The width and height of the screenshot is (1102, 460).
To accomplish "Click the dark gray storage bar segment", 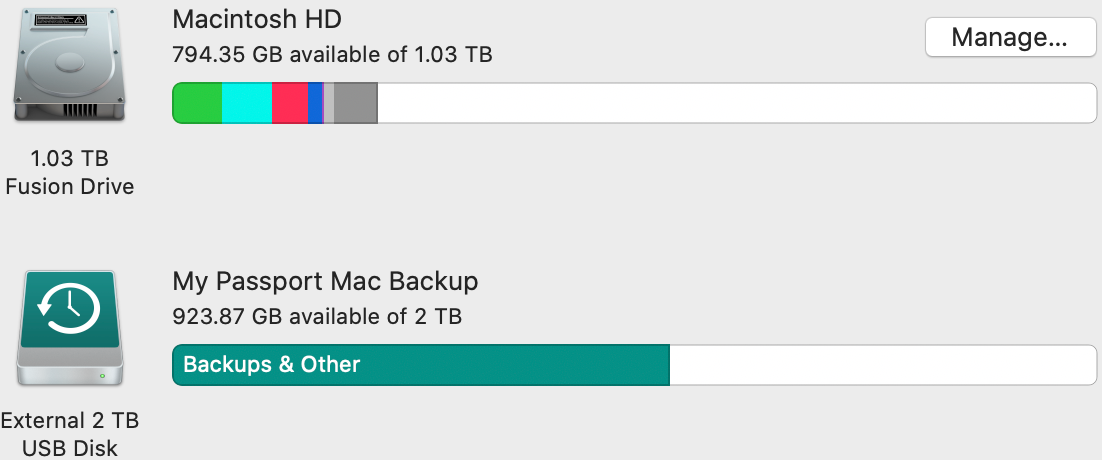I will tap(355, 104).
